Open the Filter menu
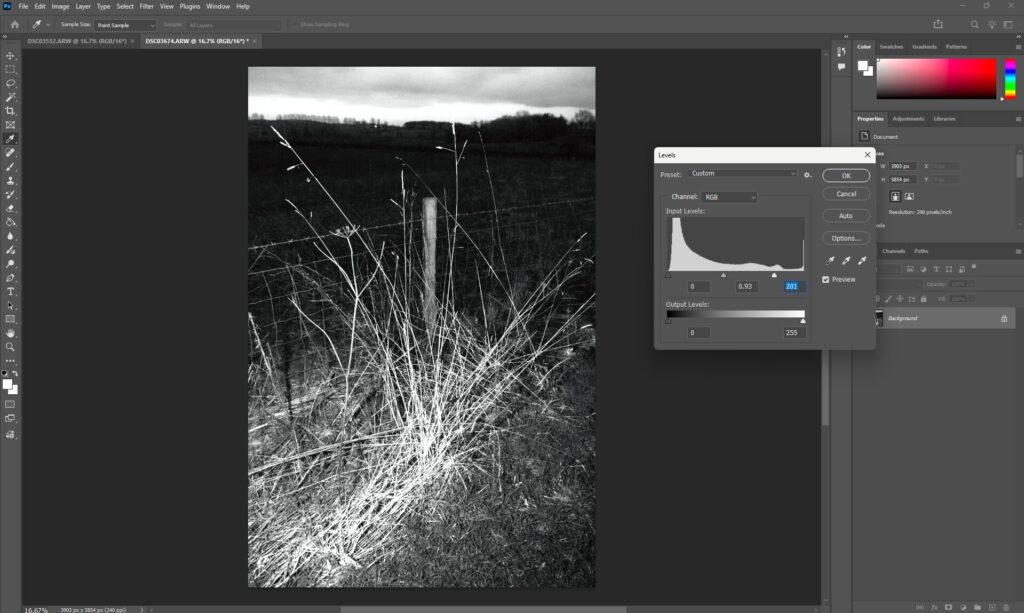Image resolution: width=1024 pixels, height=613 pixels. (146, 6)
